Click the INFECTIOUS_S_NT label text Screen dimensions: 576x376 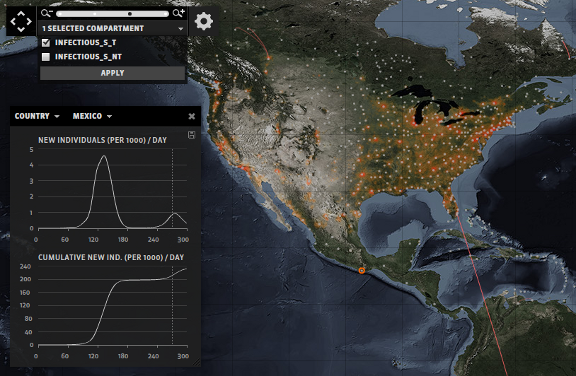click(x=88, y=57)
